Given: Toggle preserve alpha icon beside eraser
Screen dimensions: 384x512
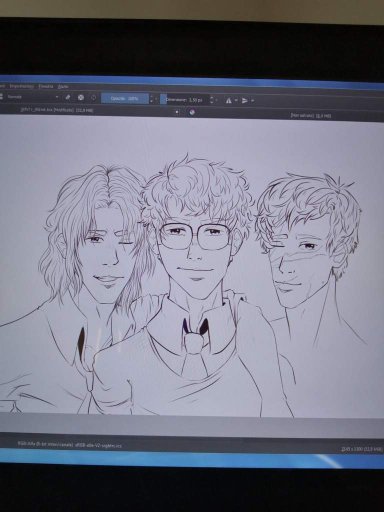Looking at the screenshot, I should 81,98.
